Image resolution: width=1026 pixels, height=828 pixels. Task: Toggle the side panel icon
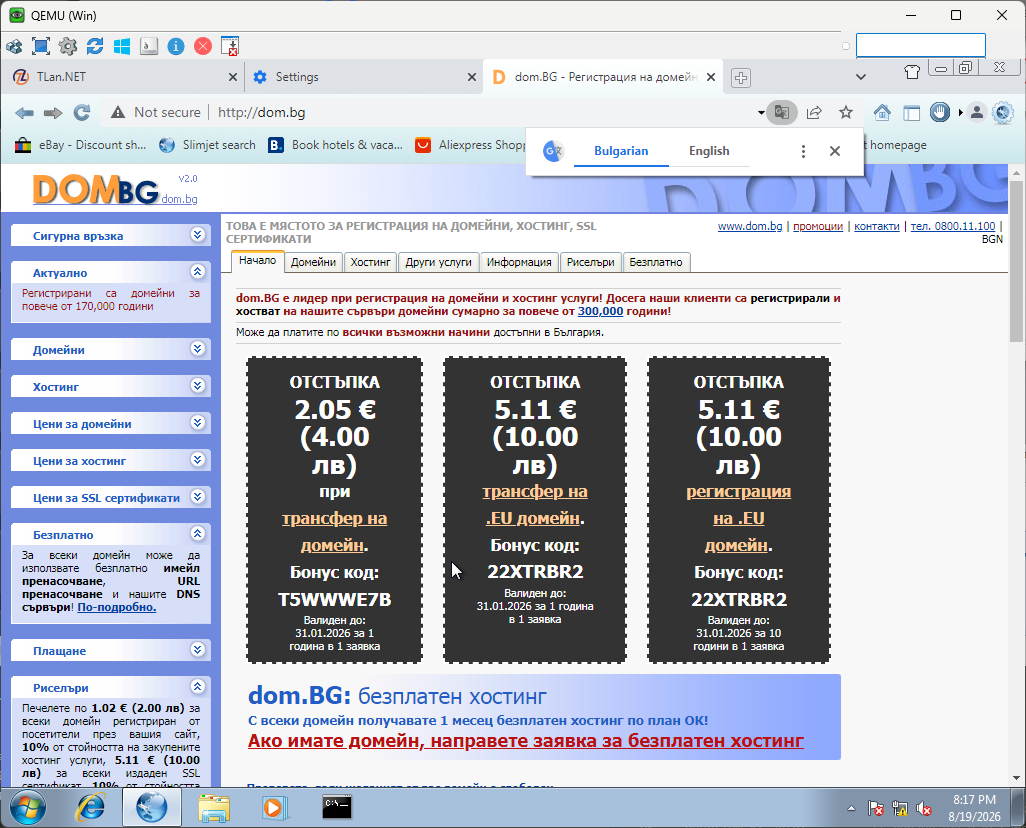point(911,113)
